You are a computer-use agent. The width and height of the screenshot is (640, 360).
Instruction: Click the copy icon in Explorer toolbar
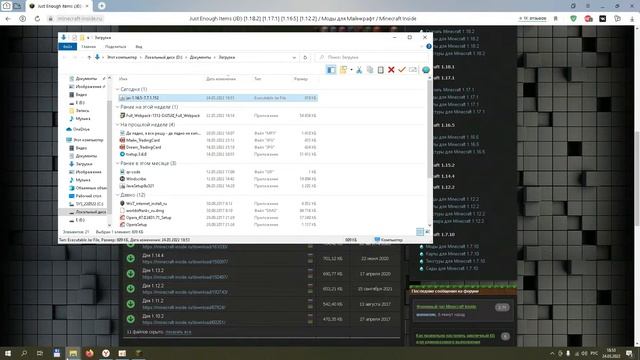click(x=370, y=70)
